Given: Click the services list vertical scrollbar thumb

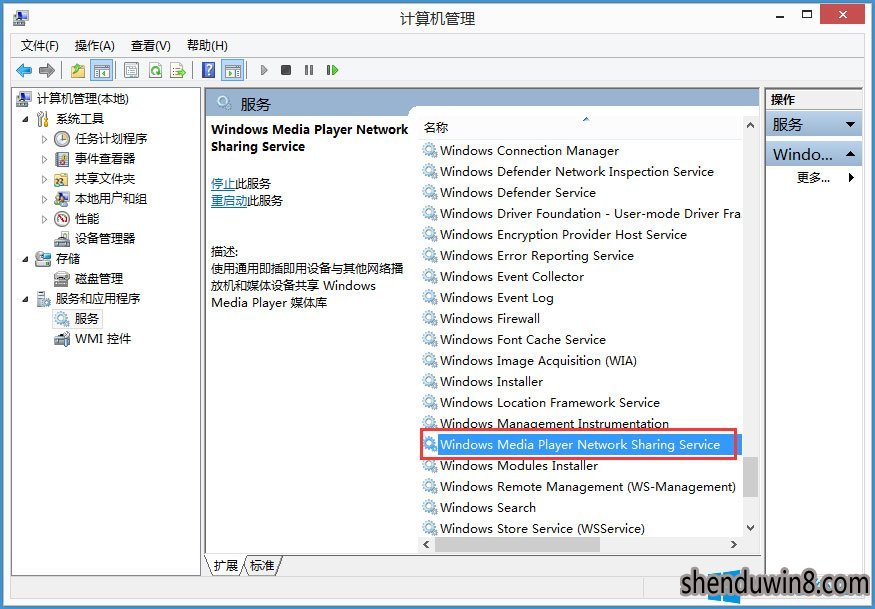Looking at the screenshot, I should pos(751,477).
